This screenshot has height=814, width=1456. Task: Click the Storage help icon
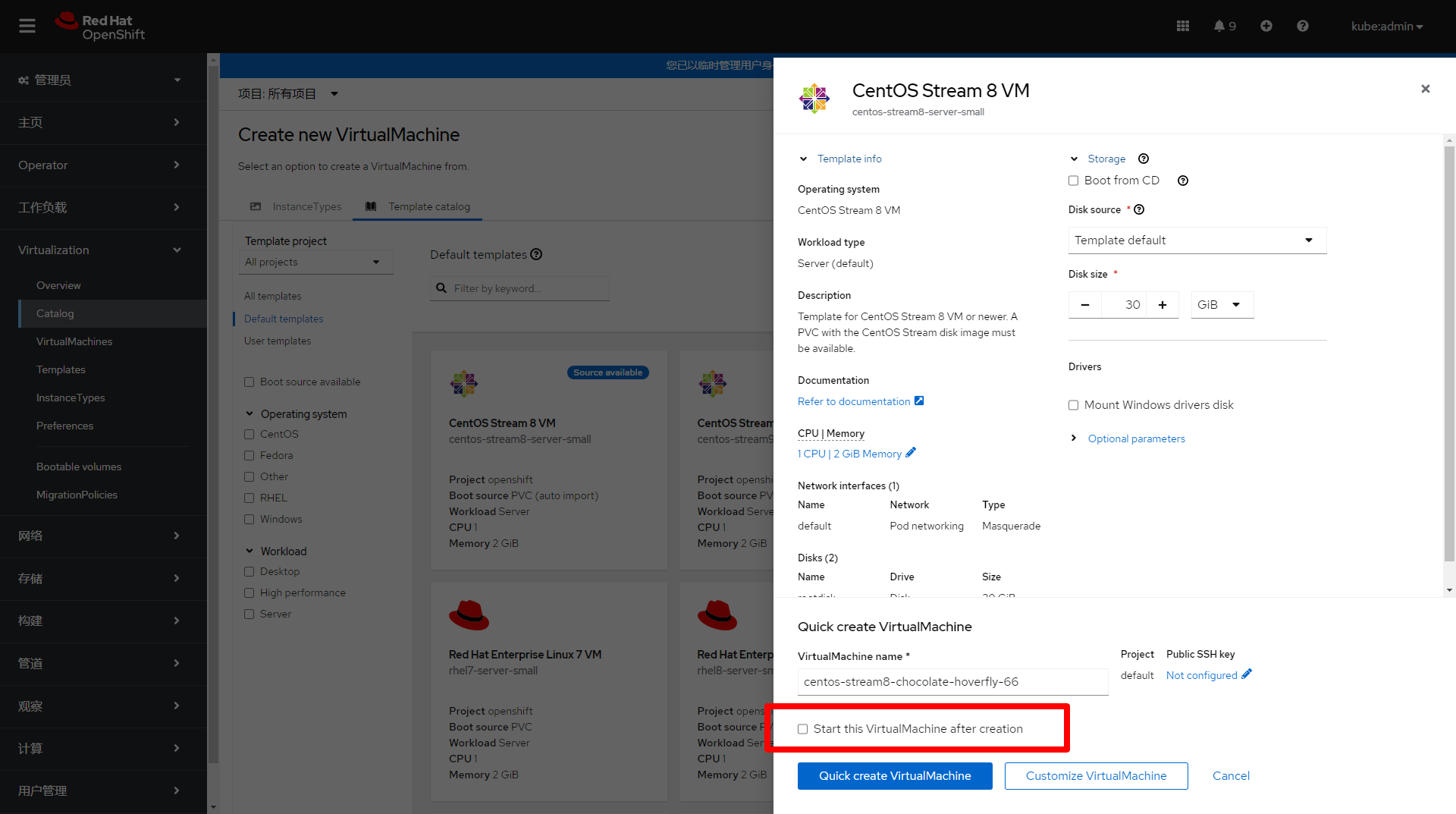(x=1144, y=159)
